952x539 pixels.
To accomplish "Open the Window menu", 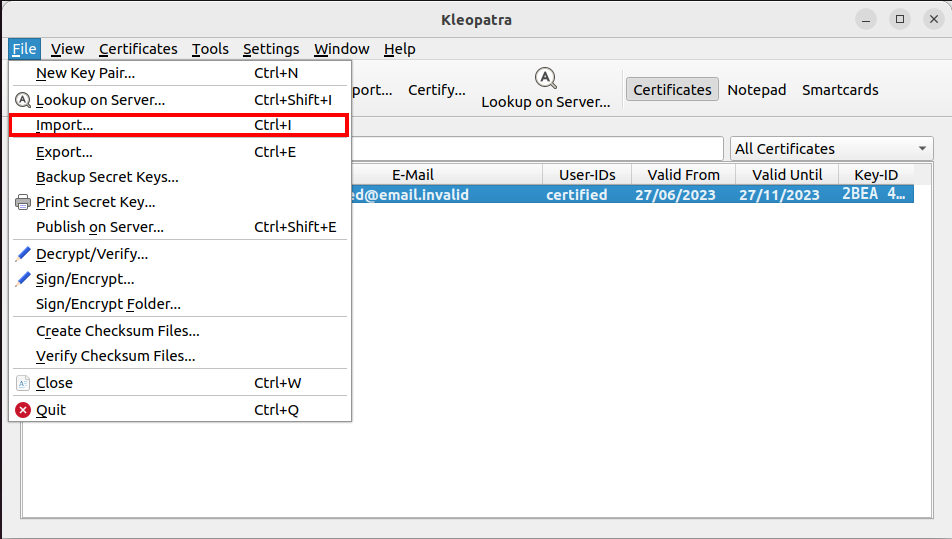I will tap(341, 49).
